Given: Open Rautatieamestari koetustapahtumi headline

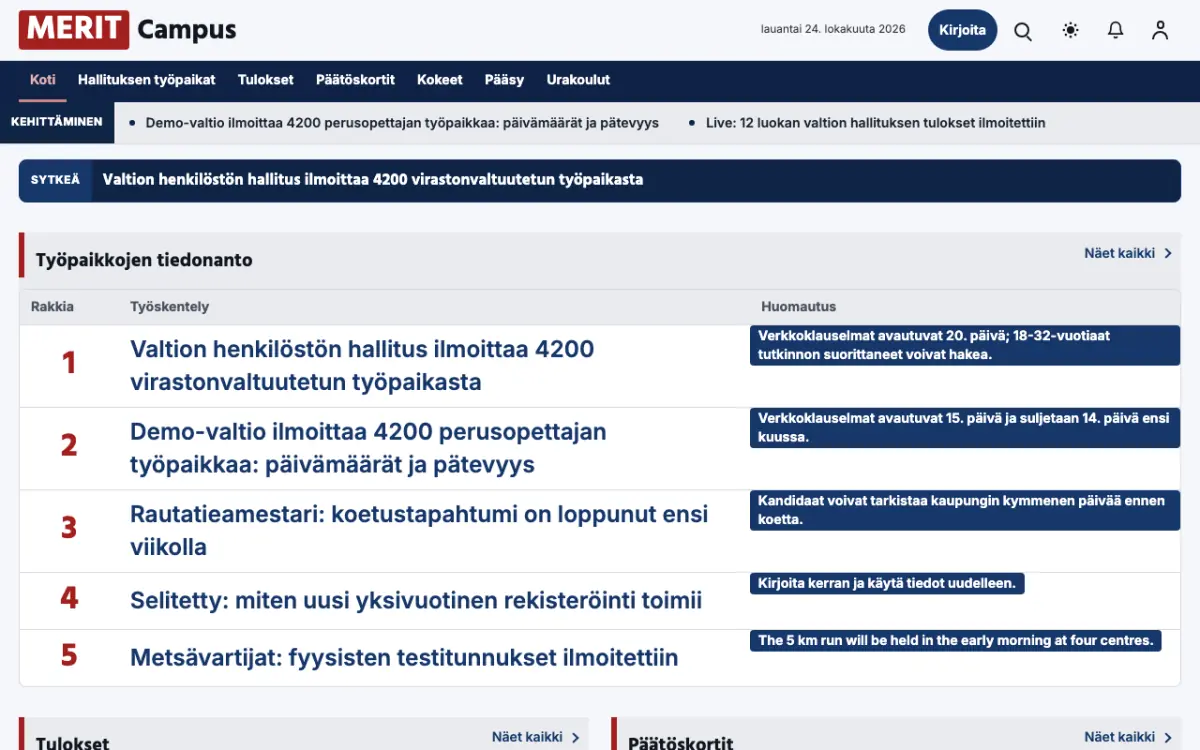Looking at the screenshot, I should [419, 531].
